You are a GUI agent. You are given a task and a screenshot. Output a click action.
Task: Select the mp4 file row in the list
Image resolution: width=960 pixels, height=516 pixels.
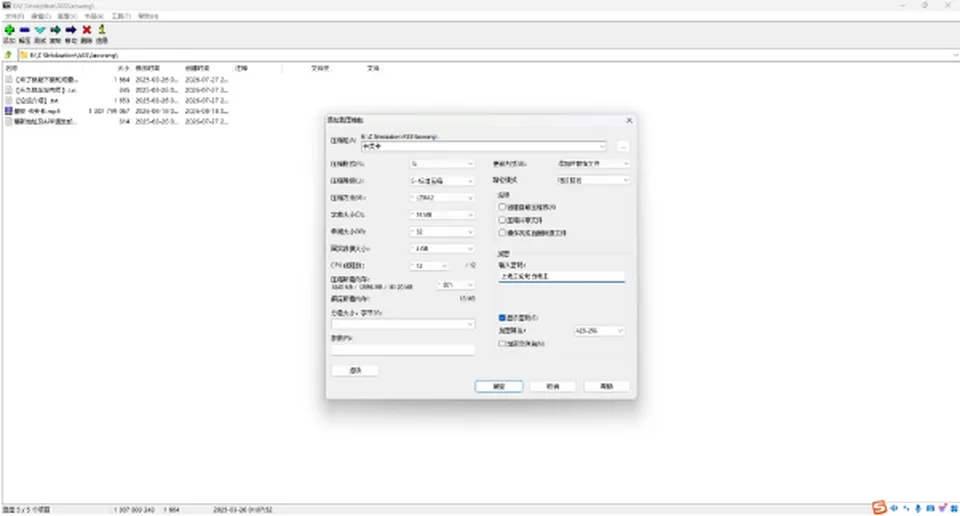(x=116, y=111)
